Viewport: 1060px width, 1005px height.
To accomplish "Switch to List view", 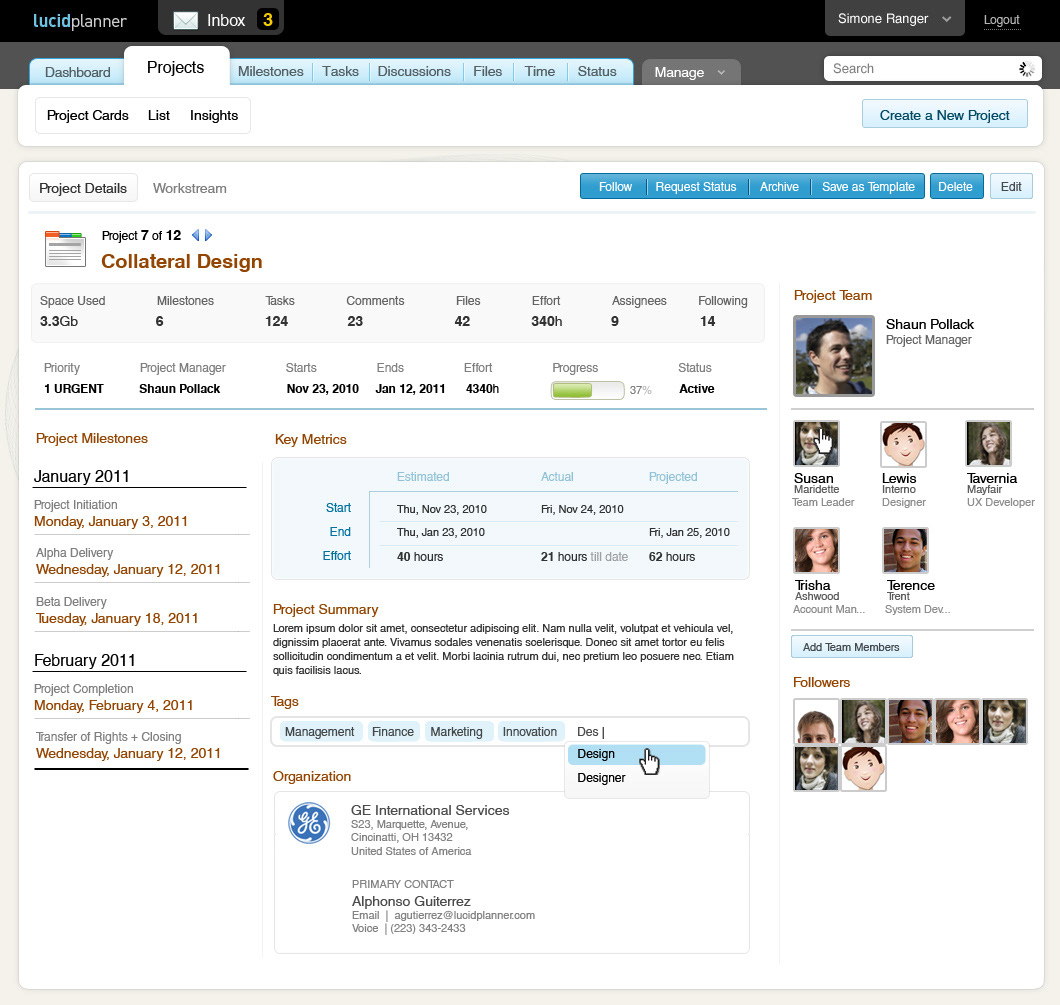I will [159, 115].
